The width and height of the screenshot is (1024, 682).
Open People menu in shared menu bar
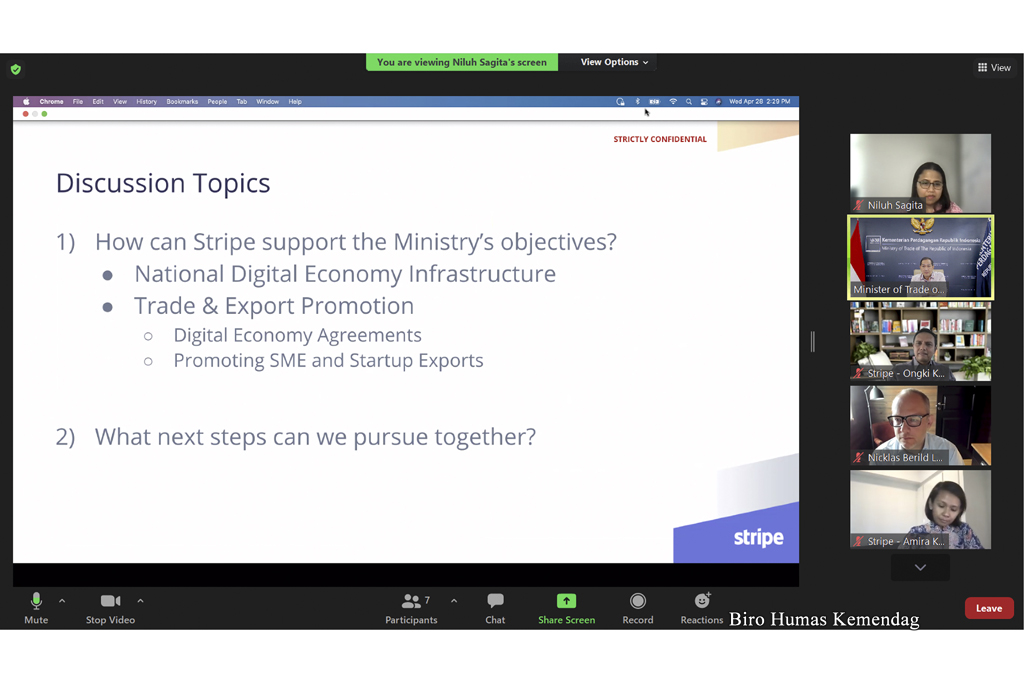[217, 102]
